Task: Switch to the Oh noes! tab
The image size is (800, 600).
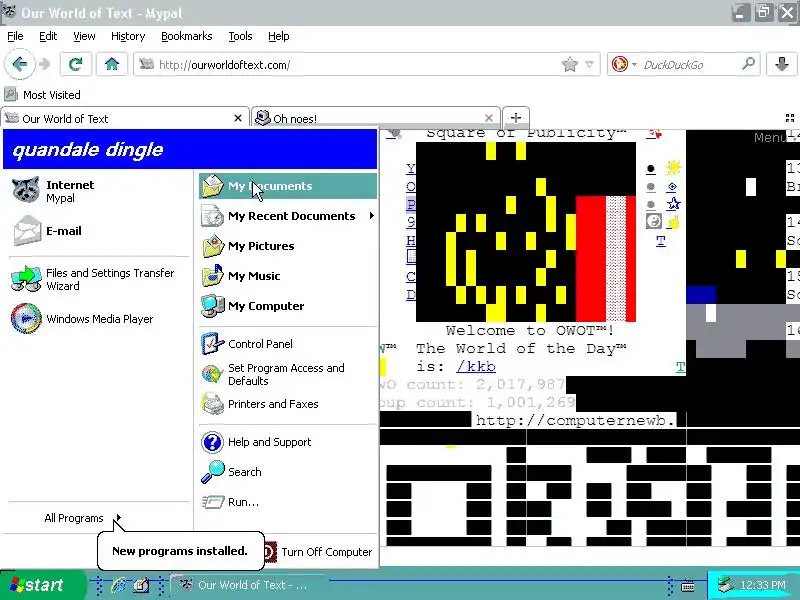Action: (x=375, y=118)
